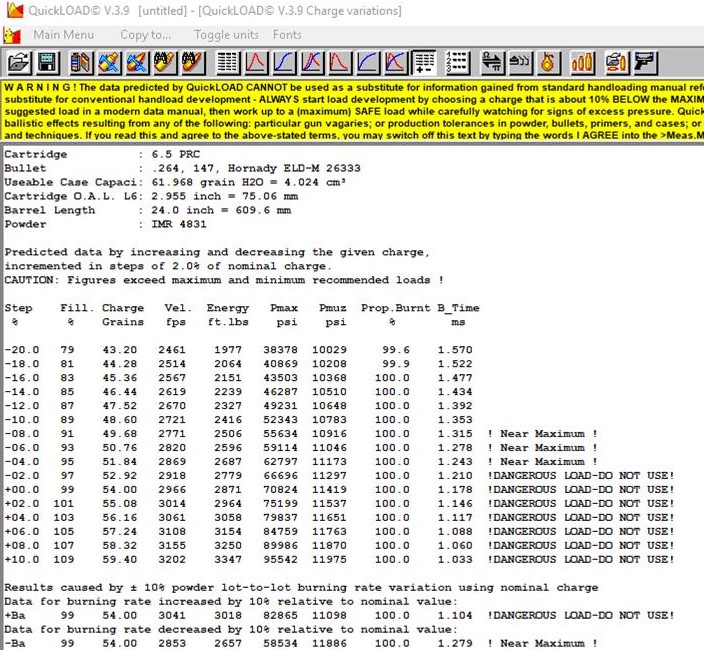Click the CAUTION figures exceed line

point(224,280)
